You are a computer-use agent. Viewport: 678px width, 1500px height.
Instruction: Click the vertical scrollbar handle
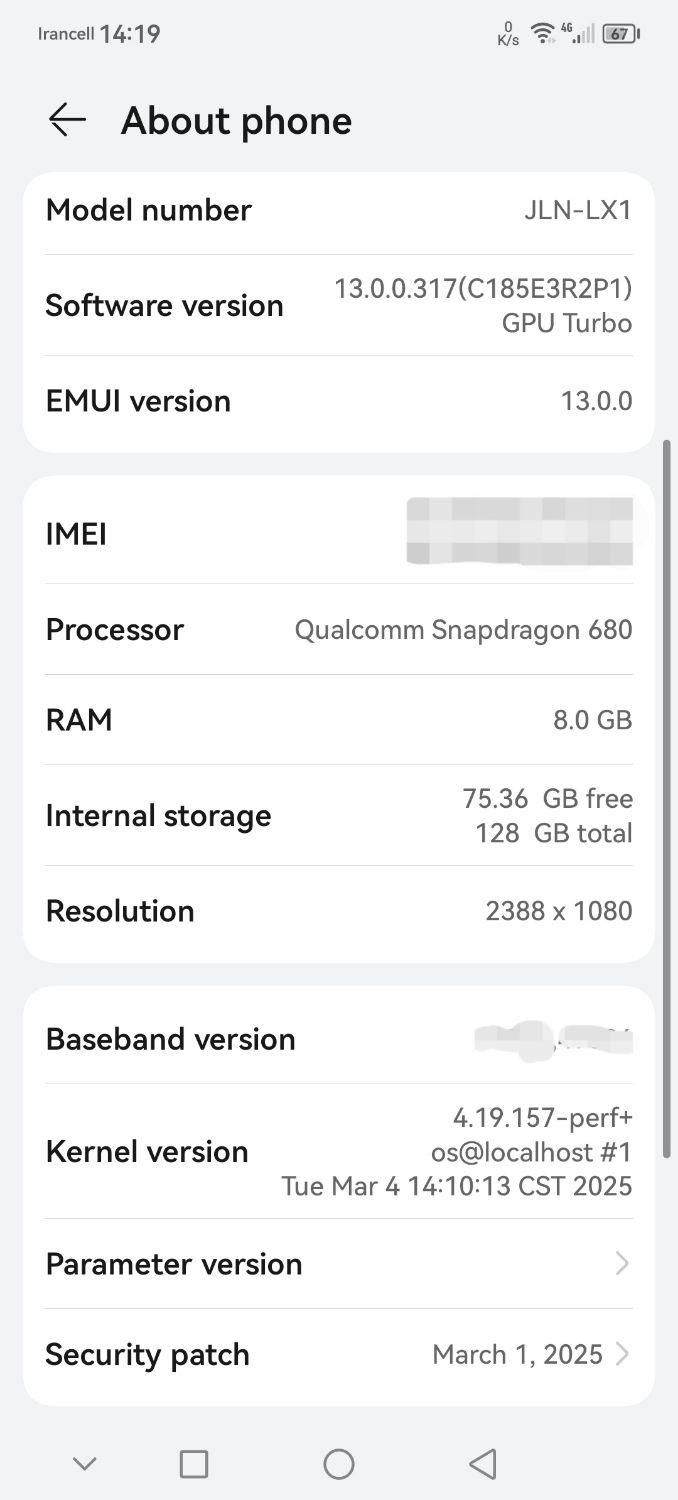(x=667, y=798)
